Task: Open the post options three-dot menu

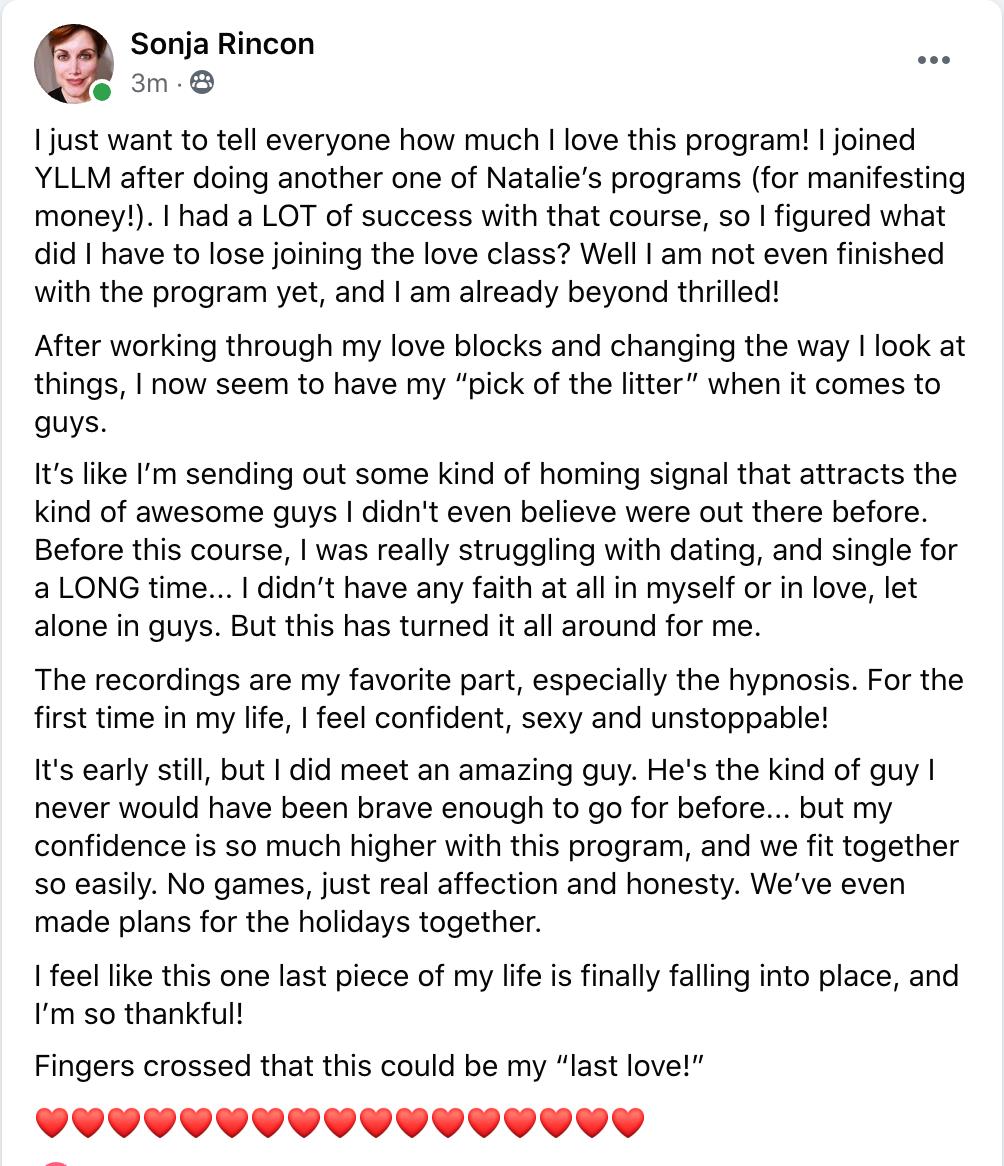Action: [x=933, y=60]
